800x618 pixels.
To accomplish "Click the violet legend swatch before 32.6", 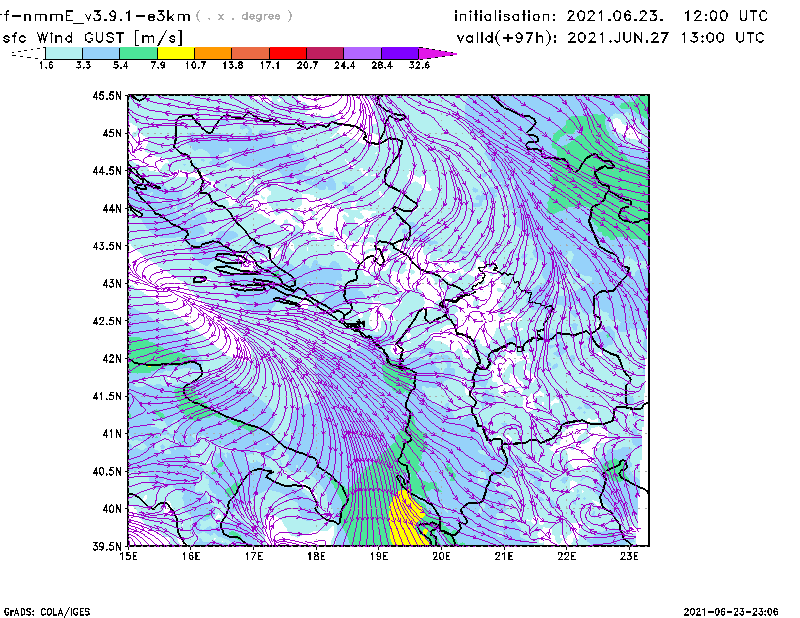I will click(x=400, y=53).
